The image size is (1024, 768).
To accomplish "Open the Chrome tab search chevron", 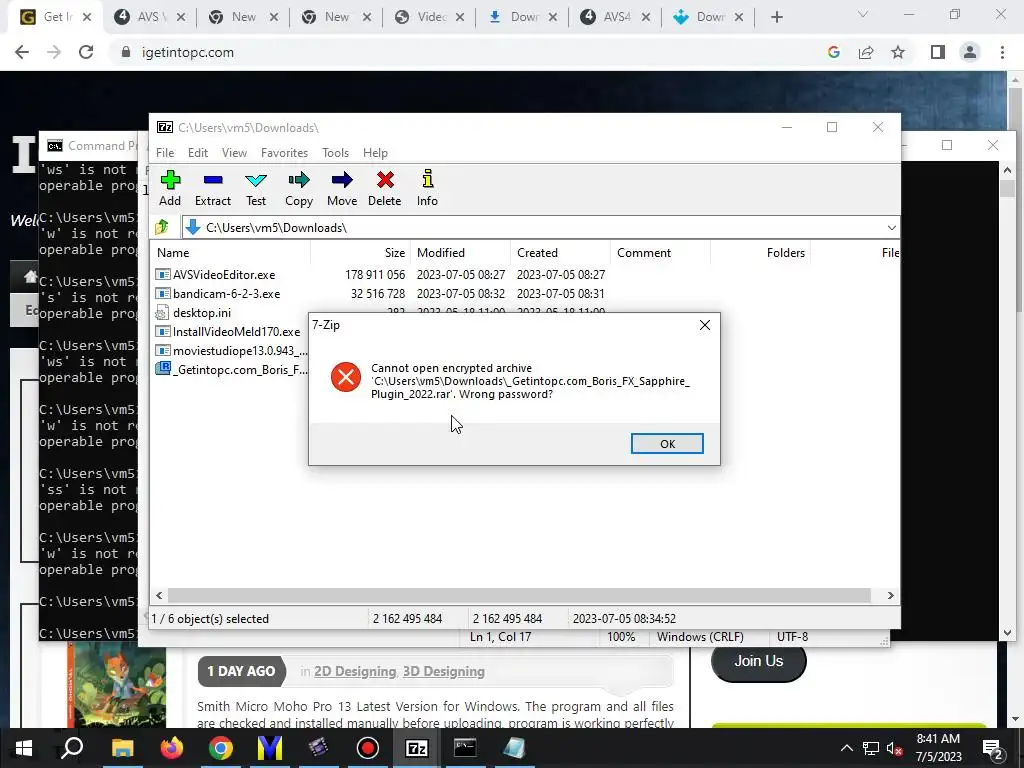I will pos(863,14).
